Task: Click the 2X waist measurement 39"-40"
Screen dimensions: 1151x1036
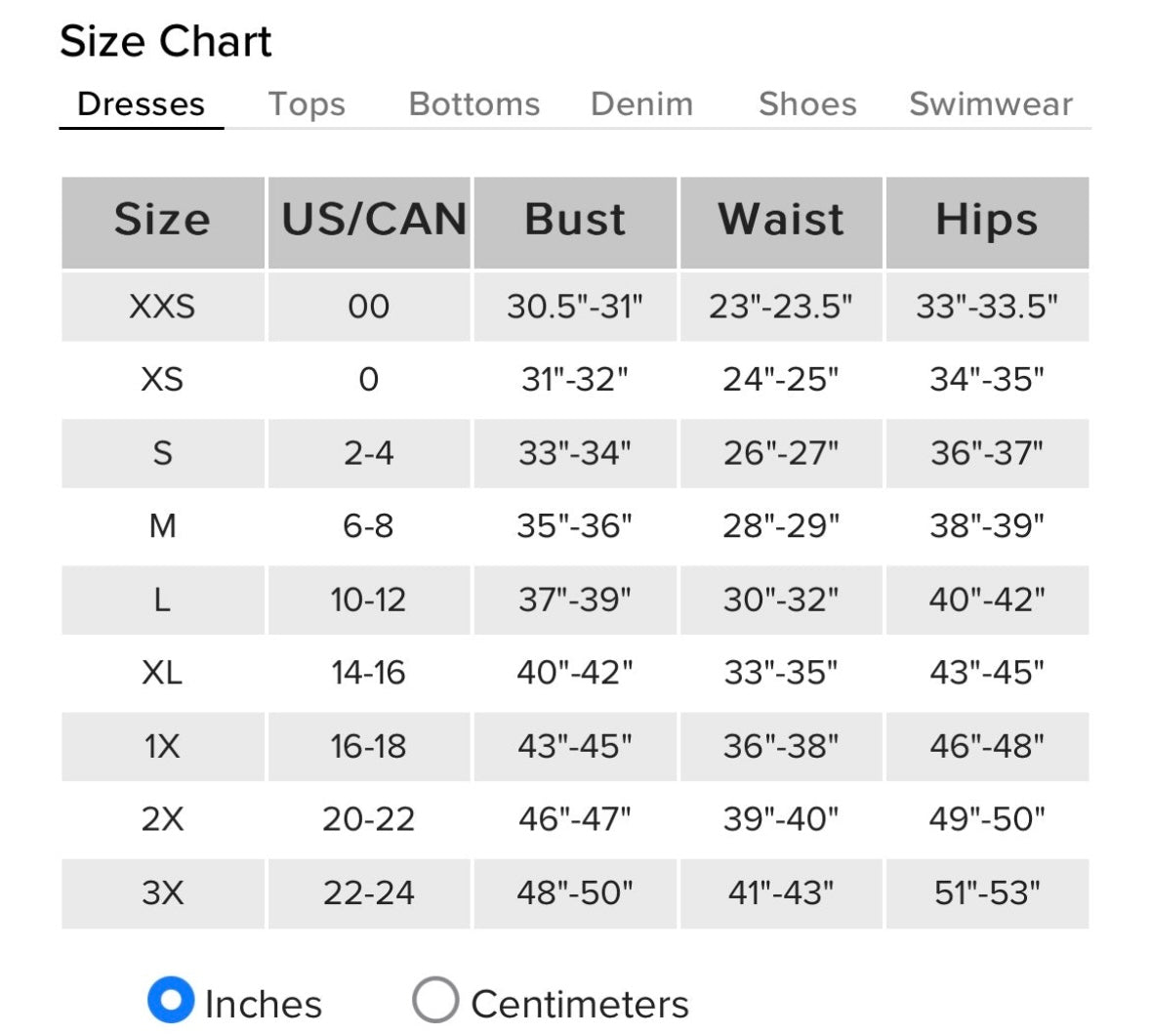Action: [x=781, y=819]
